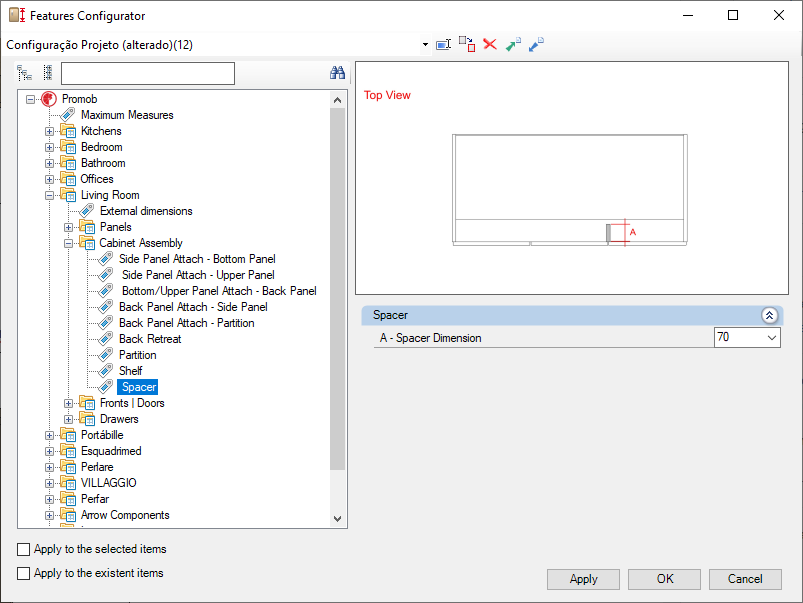Click in the tree search input field
The image size is (803, 603).
coord(147,73)
